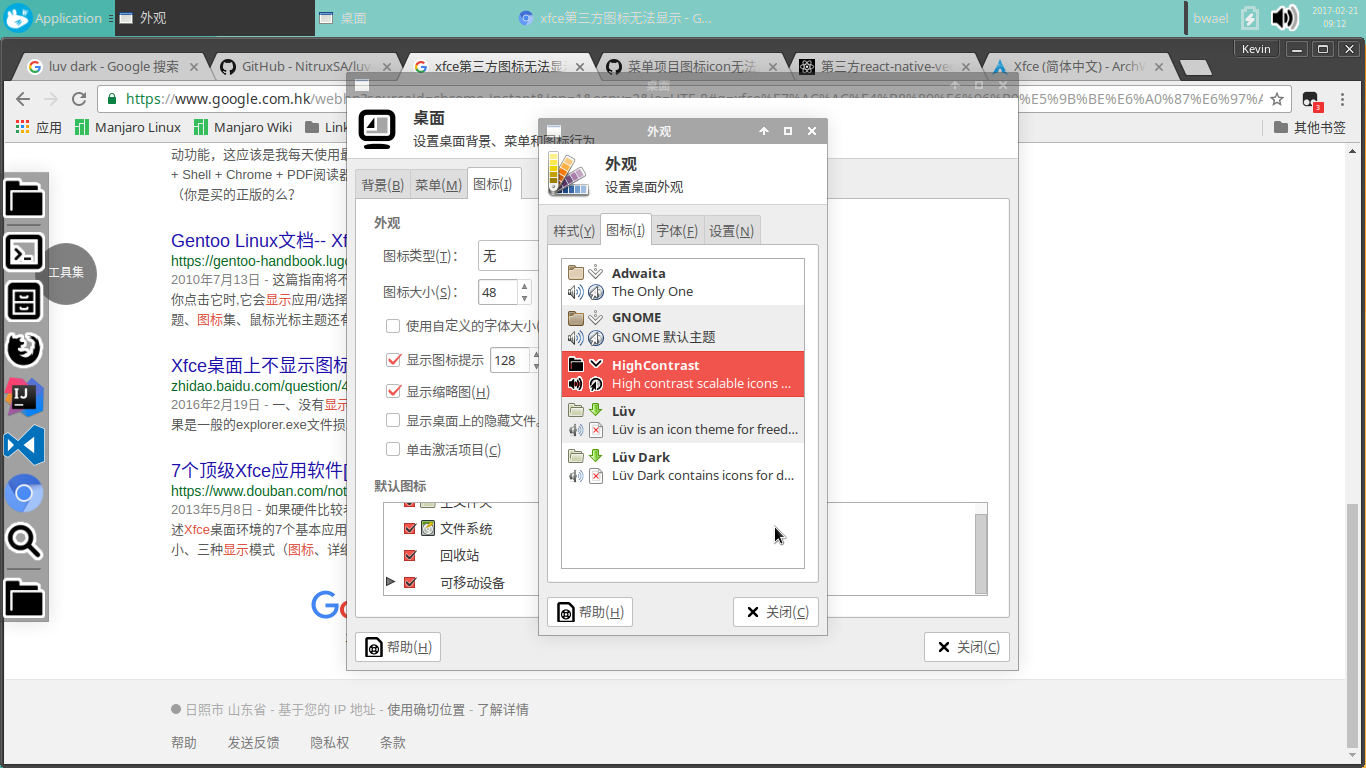
Task: Open the archive manager dock icon
Action: click(25, 300)
